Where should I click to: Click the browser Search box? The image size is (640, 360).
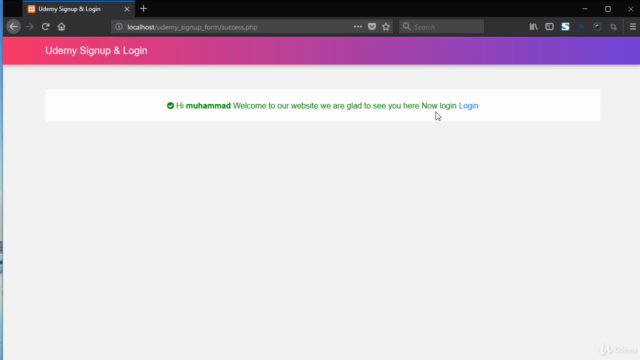(442, 27)
